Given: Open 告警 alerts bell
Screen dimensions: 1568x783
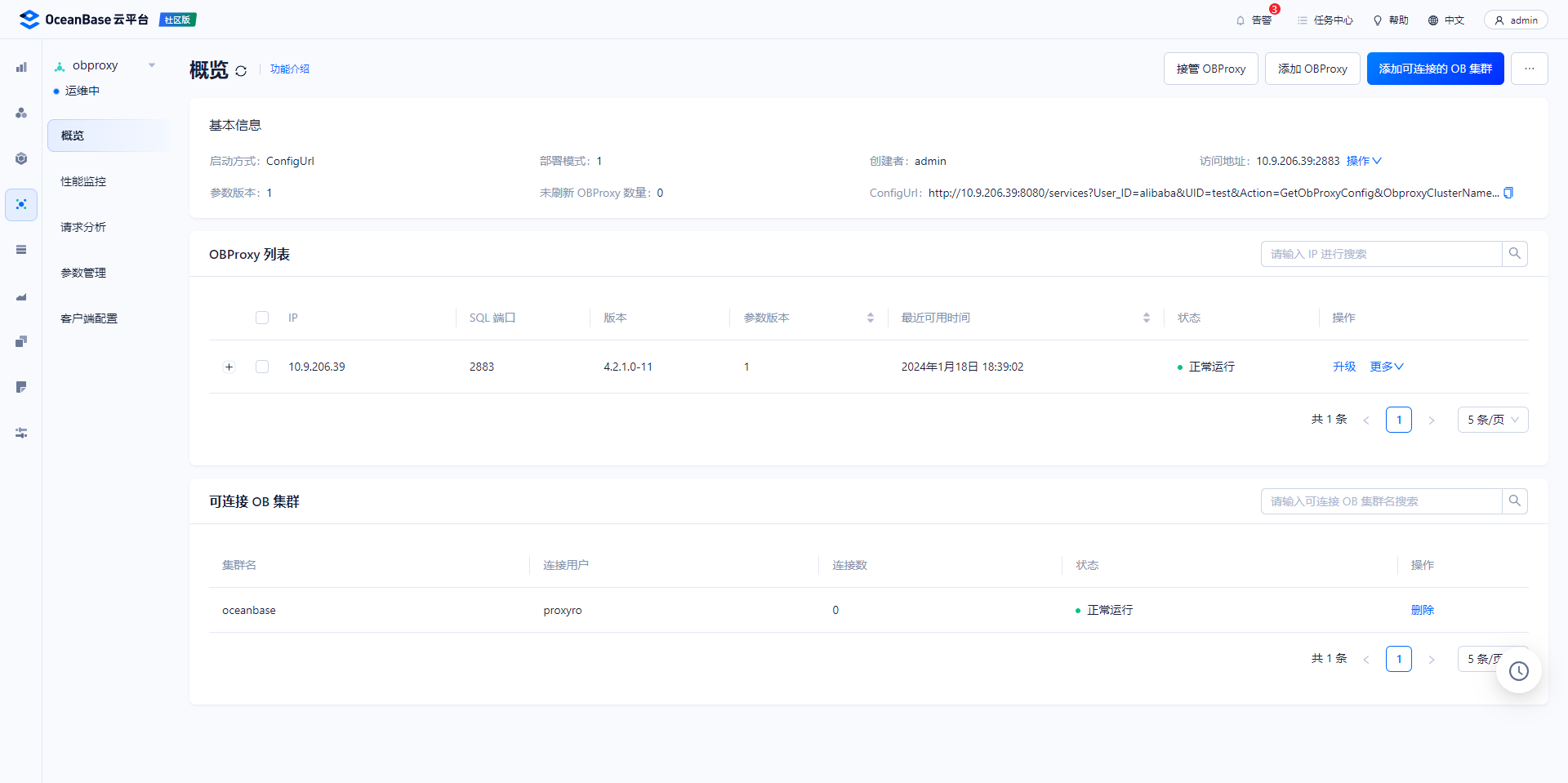Looking at the screenshot, I should click(1254, 20).
